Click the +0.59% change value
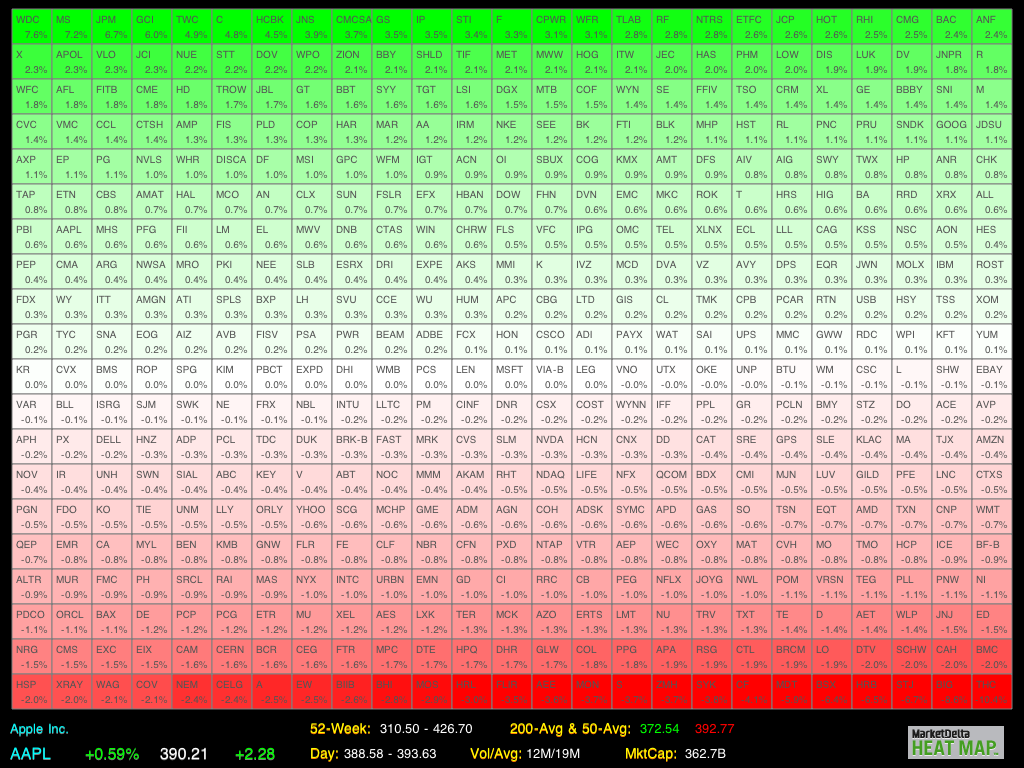Image resolution: width=1024 pixels, height=768 pixels. [112, 754]
